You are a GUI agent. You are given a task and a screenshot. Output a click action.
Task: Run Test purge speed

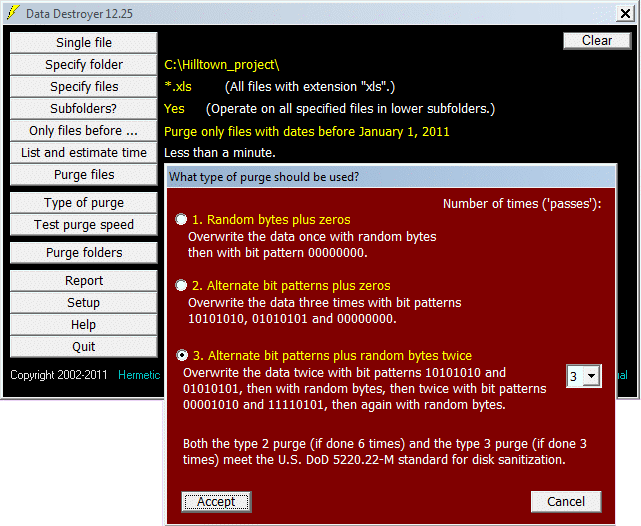click(x=83, y=225)
